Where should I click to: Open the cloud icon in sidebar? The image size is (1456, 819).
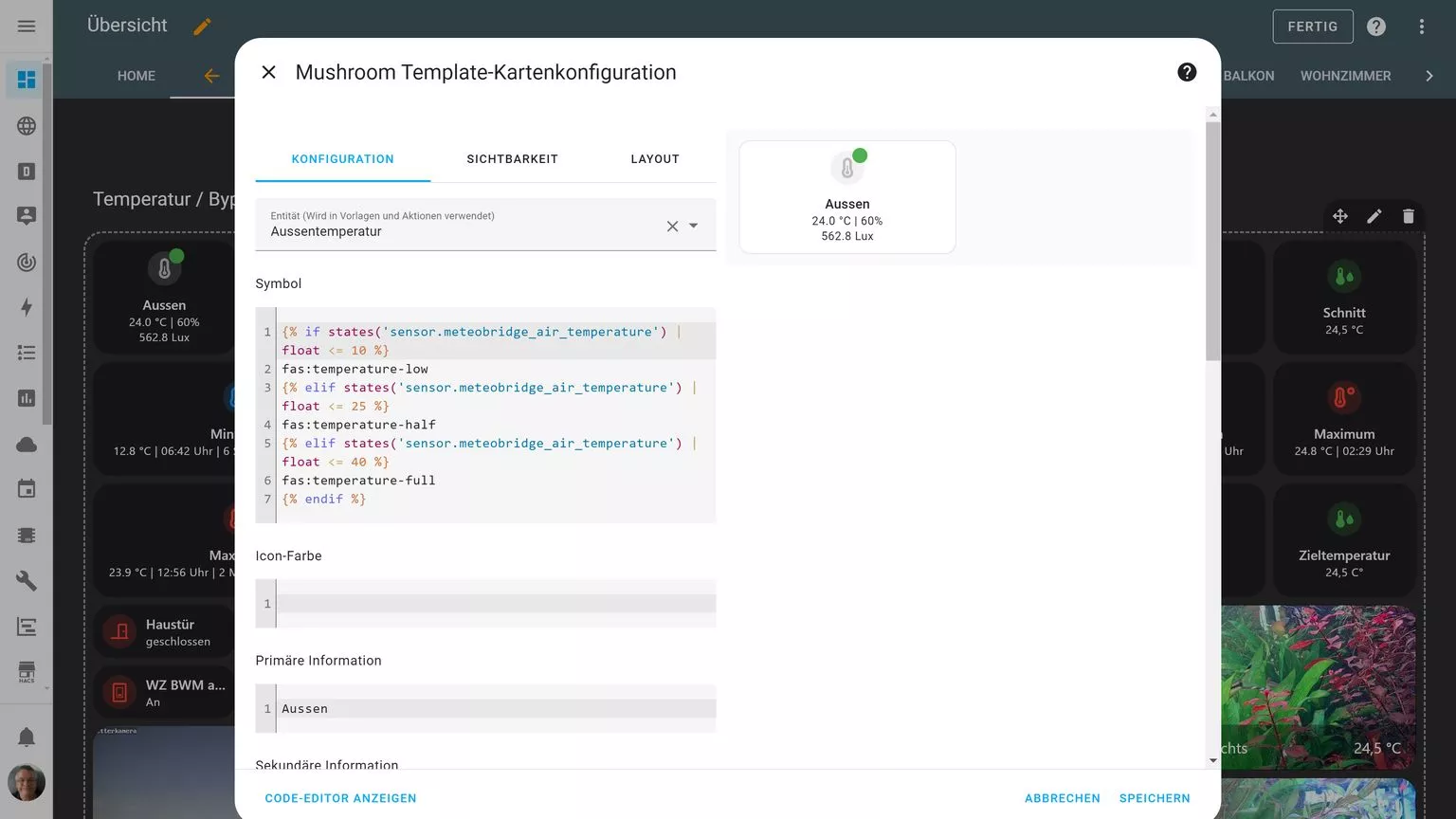click(27, 444)
